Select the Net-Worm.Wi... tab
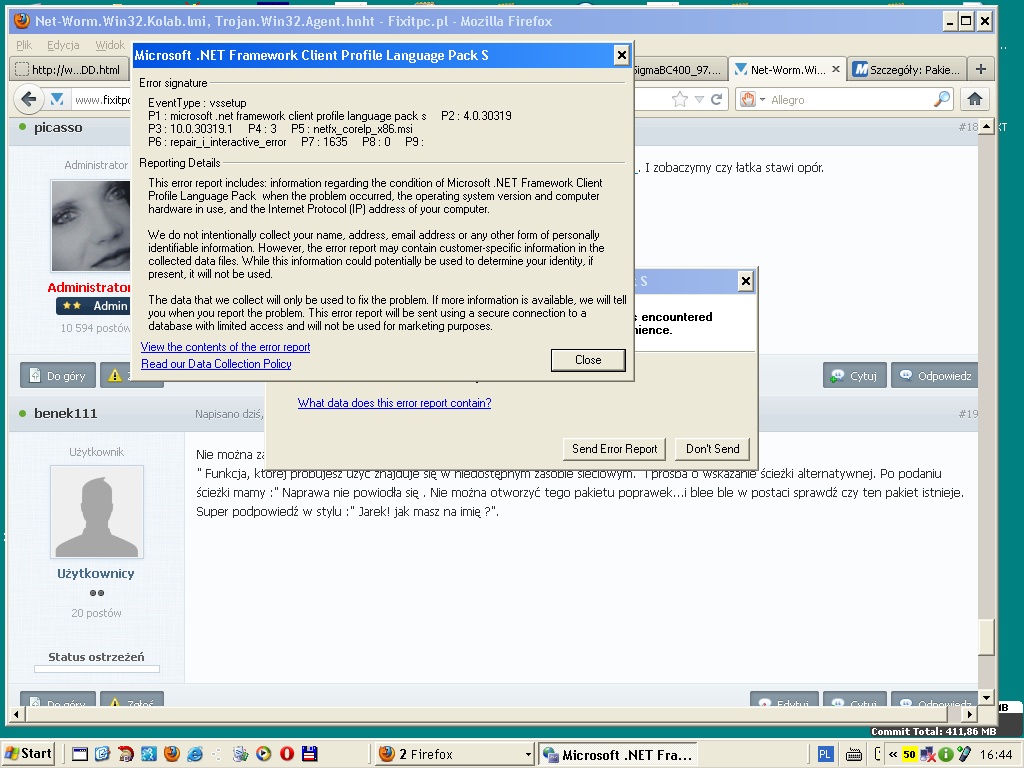The image size is (1024, 768). click(788, 69)
